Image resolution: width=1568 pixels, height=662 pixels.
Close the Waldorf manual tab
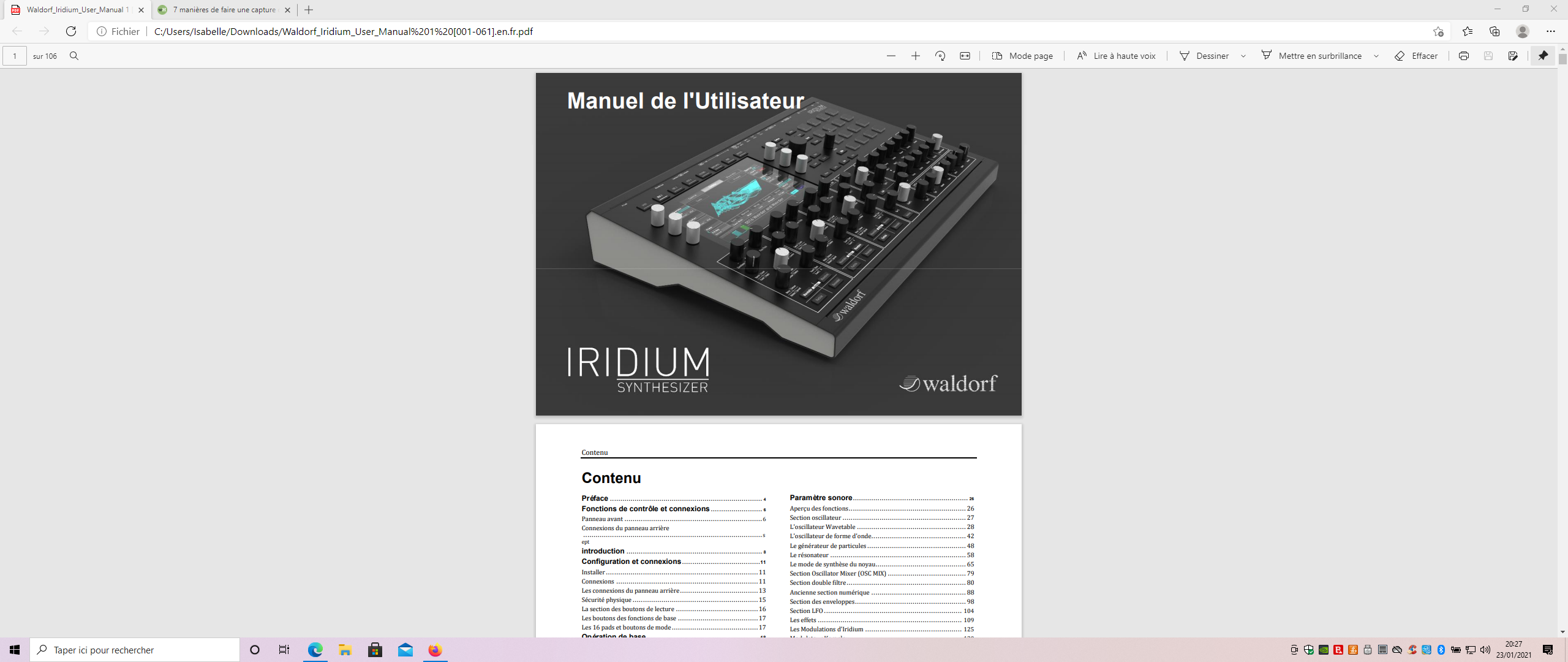[x=141, y=10]
